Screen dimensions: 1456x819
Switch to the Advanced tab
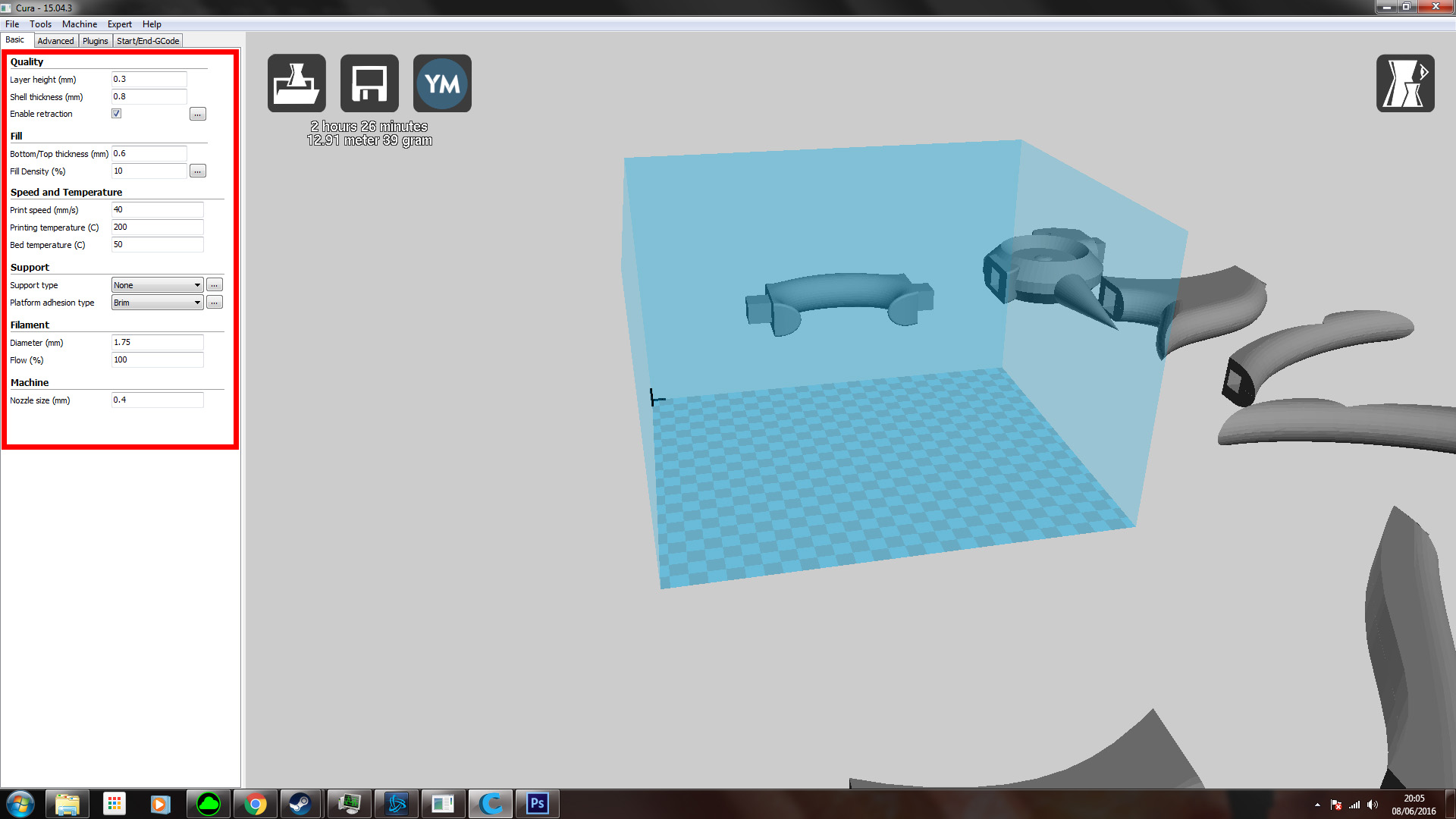55,41
